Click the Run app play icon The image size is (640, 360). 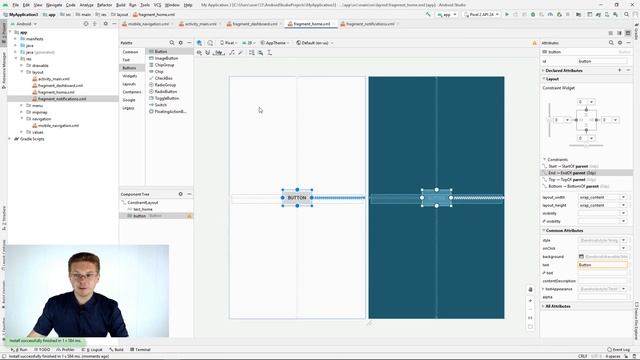point(507,14)
